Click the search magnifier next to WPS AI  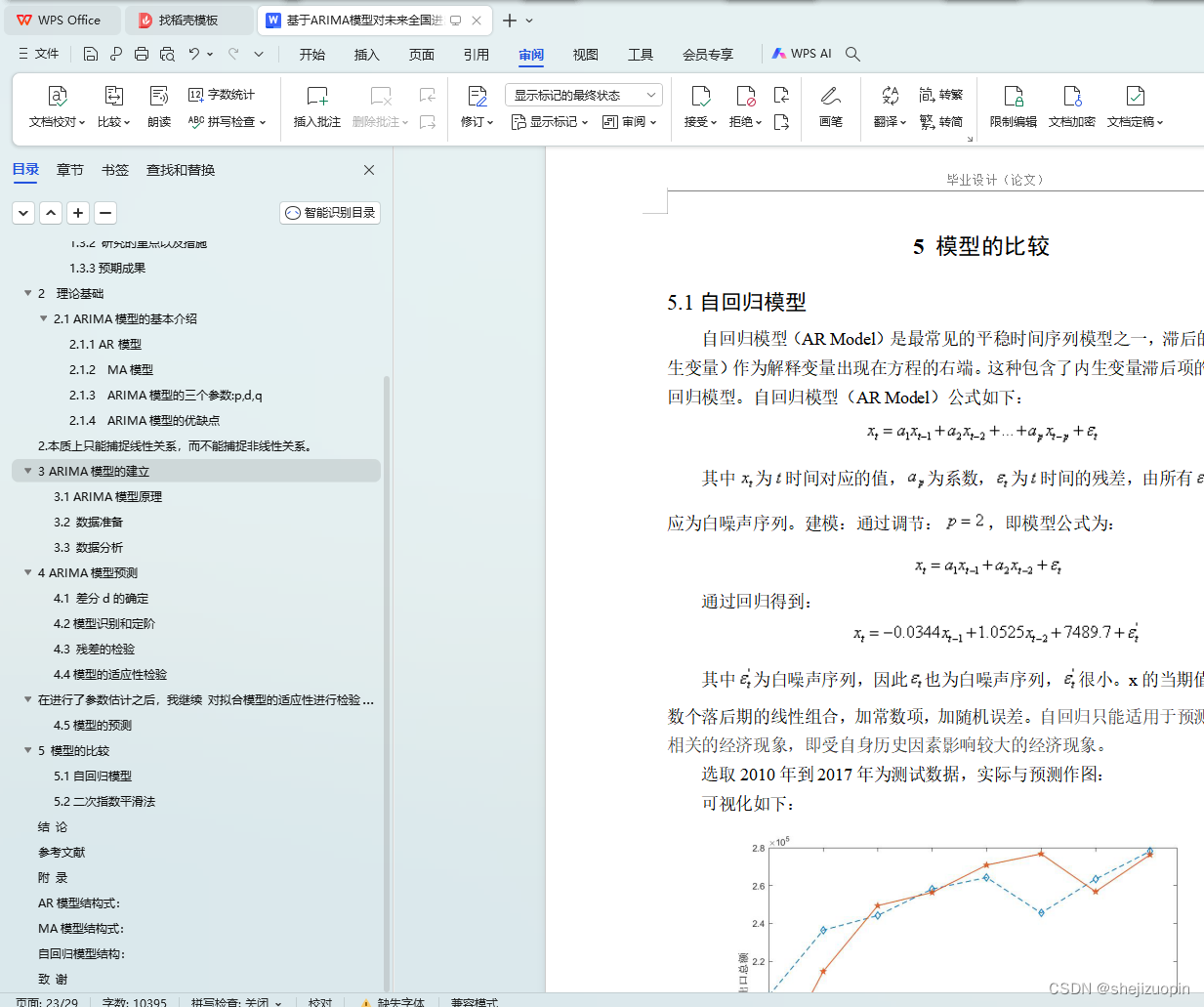tap(852, 54)
